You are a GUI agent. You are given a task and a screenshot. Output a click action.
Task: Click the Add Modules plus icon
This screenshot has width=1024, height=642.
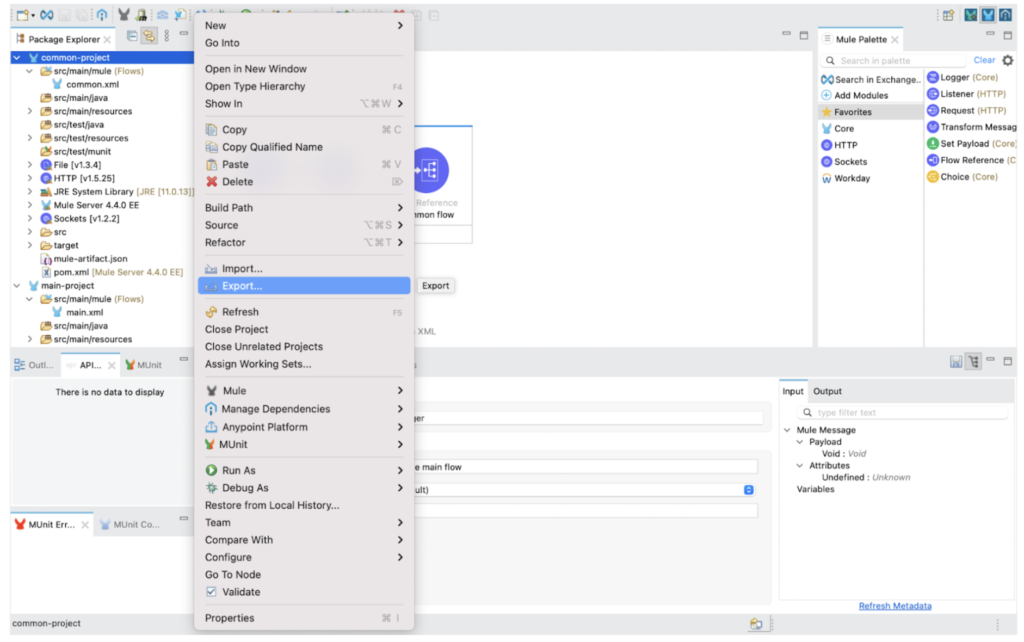point(826,95)
